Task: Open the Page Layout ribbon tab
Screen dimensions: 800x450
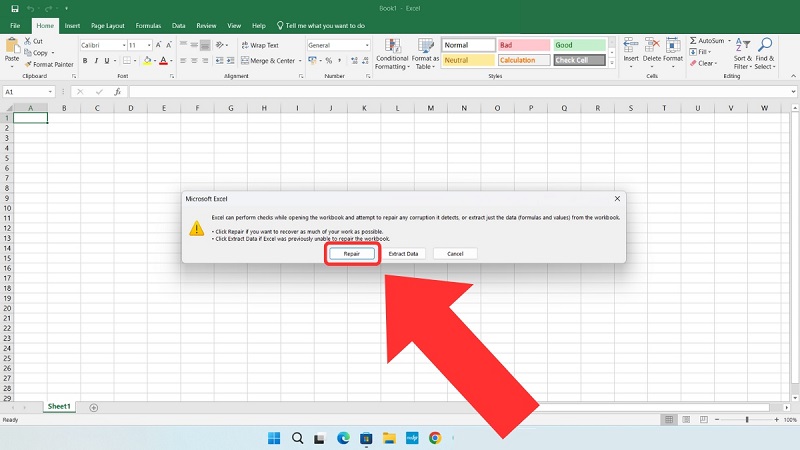Action: click(105, 25)
